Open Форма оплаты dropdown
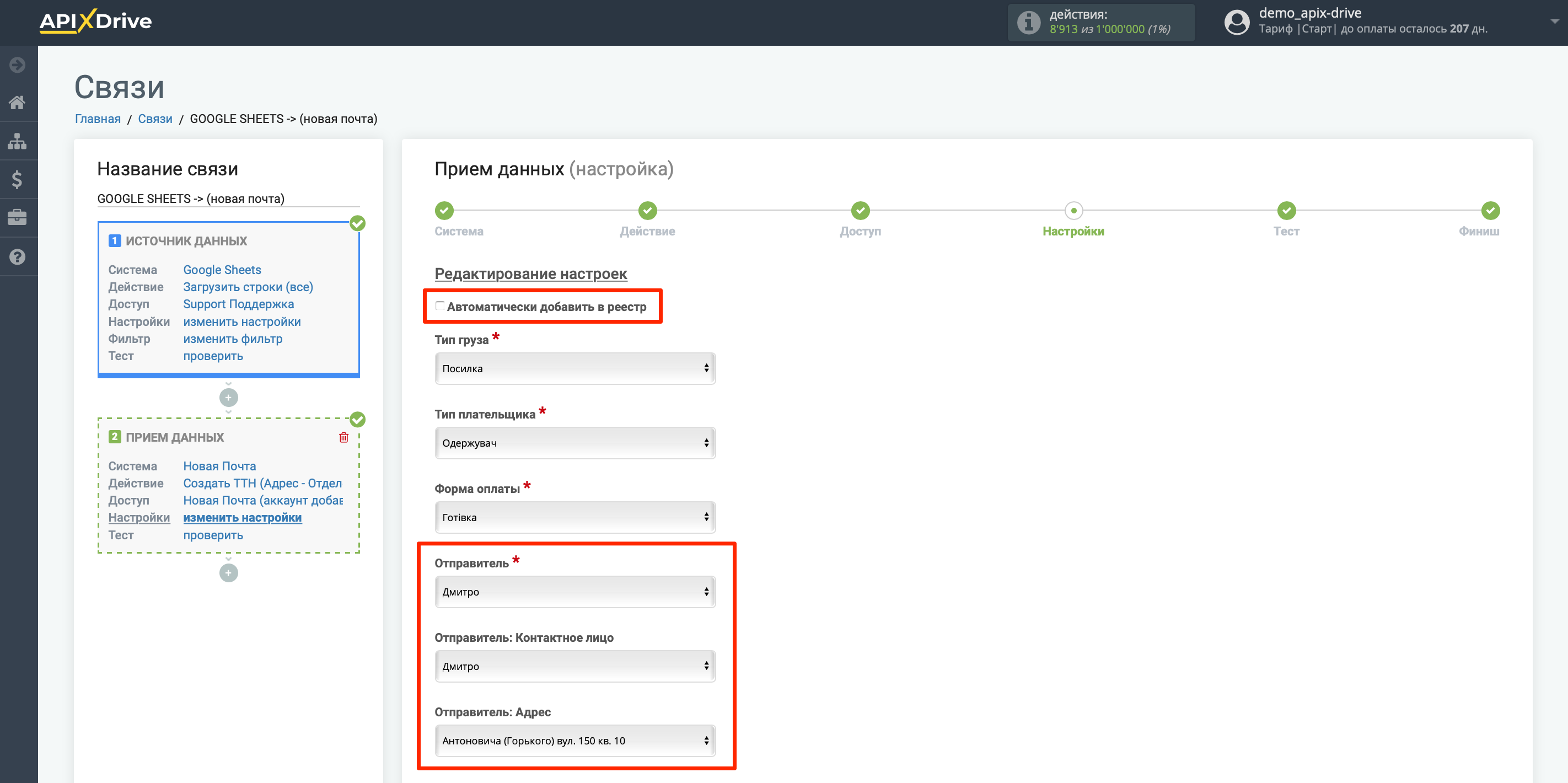1568x783 pixels. click(574, 517)
